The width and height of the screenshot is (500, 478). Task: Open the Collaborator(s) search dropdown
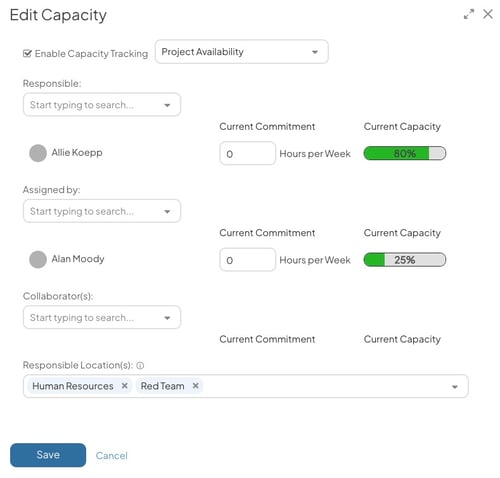click(x=102, y=317)
